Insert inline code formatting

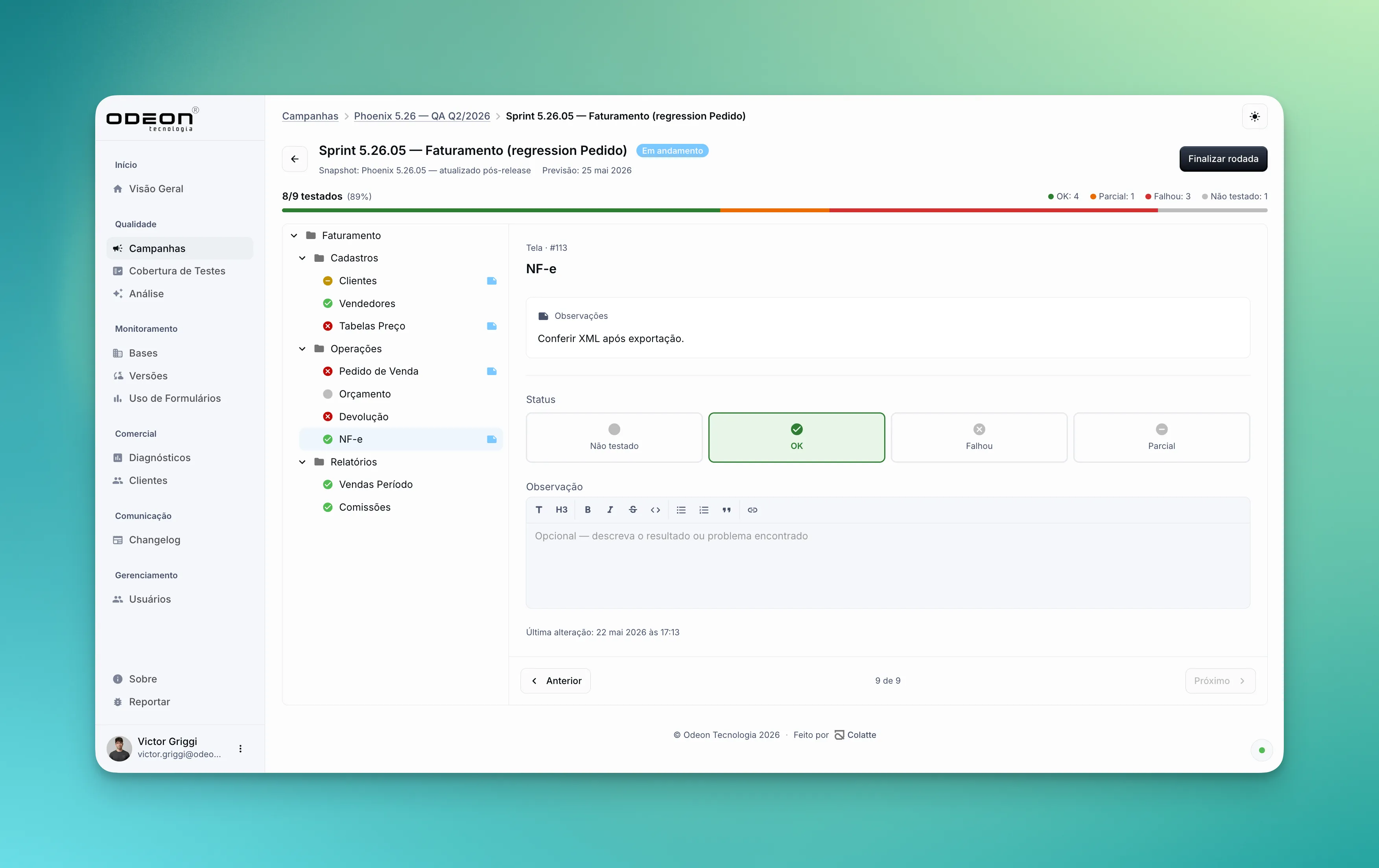(x=655, y=510)
